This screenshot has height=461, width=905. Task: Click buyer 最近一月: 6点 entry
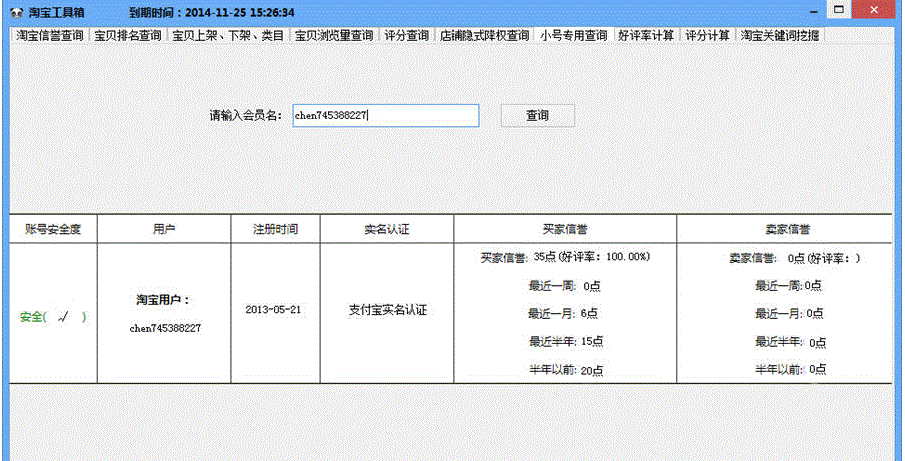point(563,313)
